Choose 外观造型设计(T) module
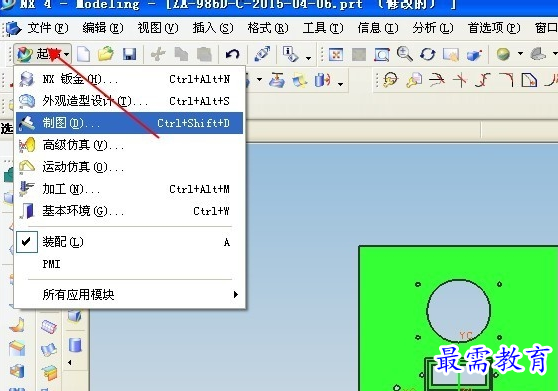 (130, 101)
